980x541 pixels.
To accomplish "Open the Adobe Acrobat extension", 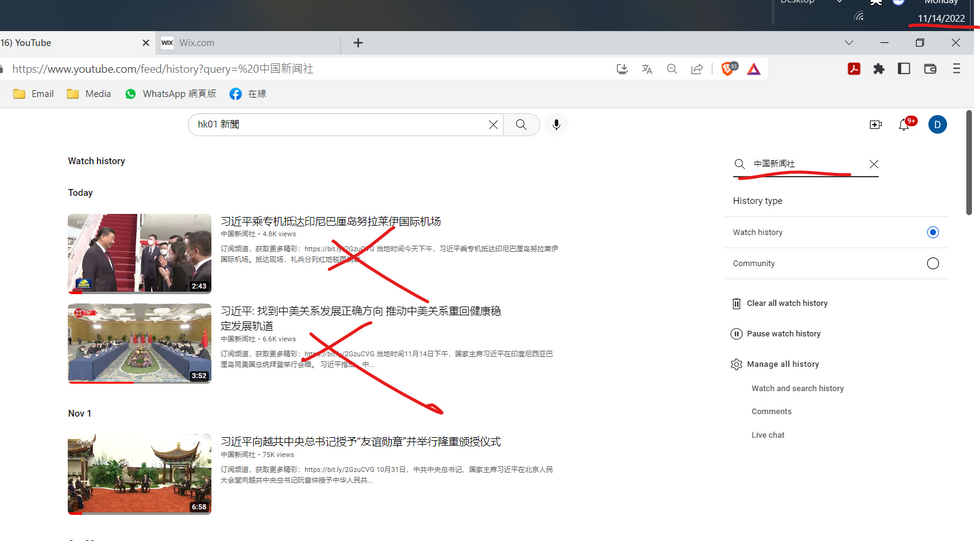I will (854, 69).
